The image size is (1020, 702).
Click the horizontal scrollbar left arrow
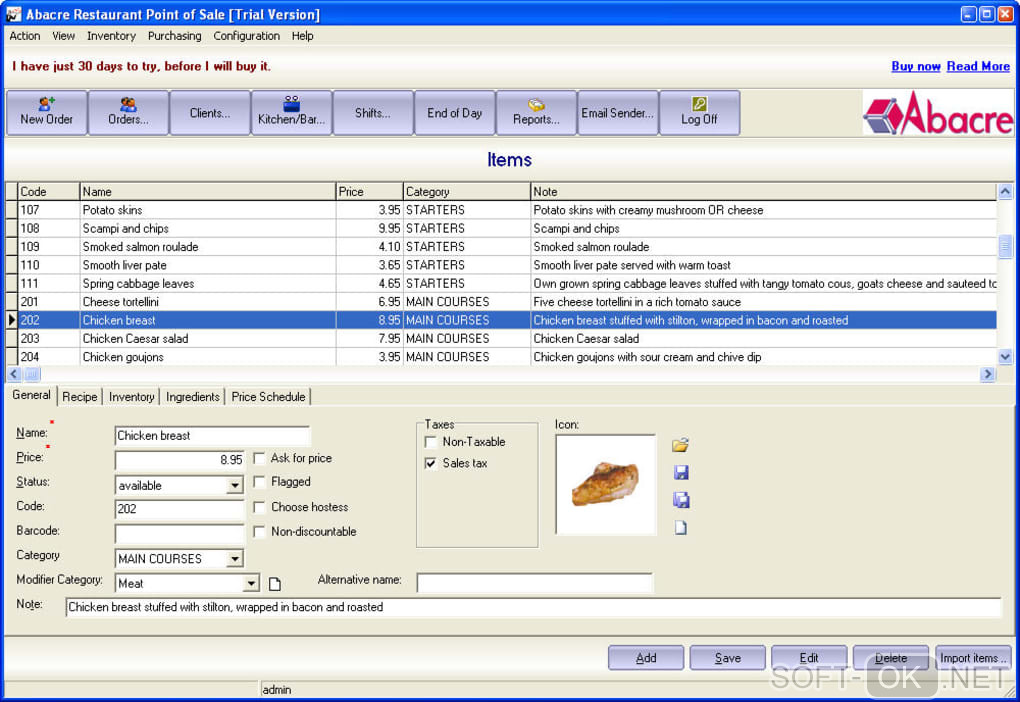pyautogui.click(x=14, y=374)
